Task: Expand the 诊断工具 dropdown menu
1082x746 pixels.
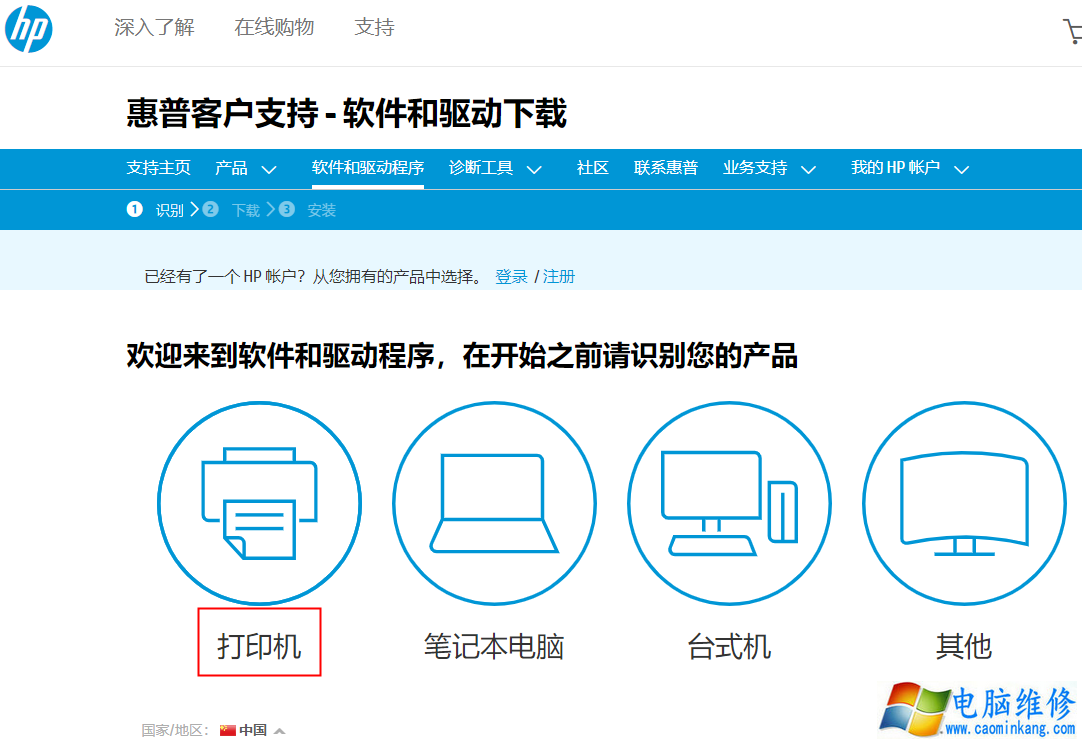Action: [x=495, y=168]
